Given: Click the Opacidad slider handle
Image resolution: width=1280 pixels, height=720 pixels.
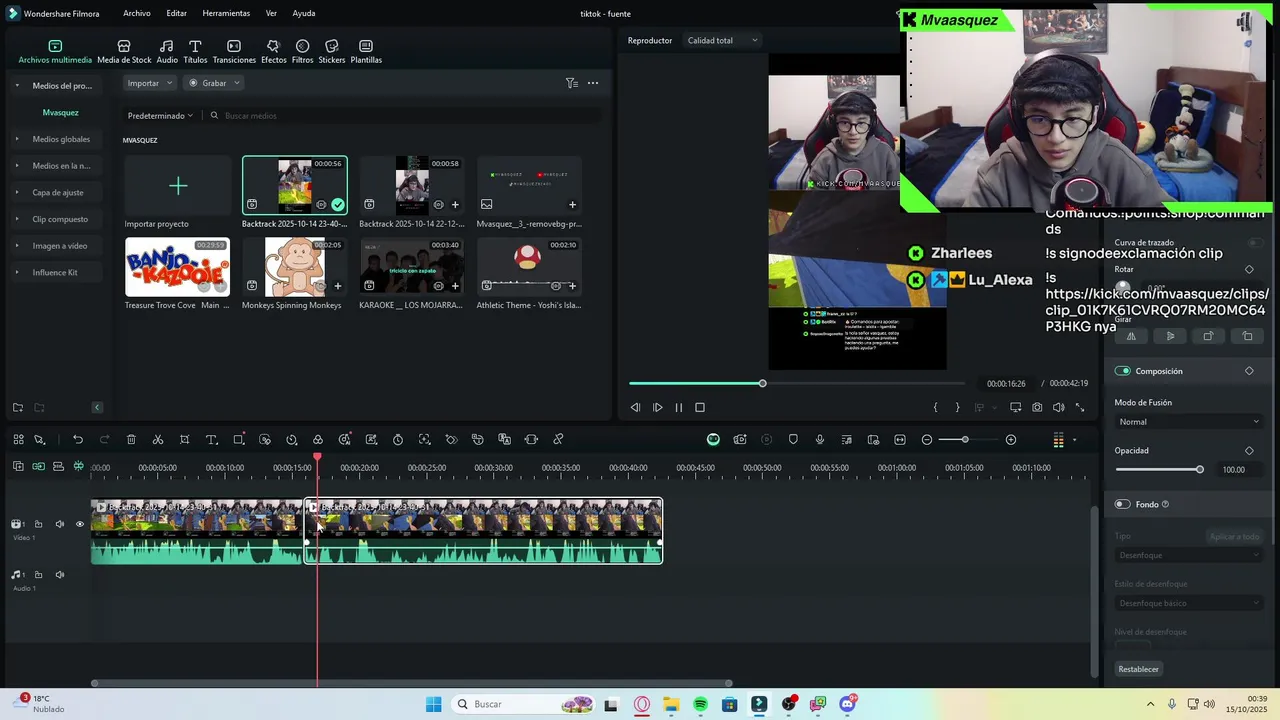Looking at the screenshot, I should (1200, 470).
